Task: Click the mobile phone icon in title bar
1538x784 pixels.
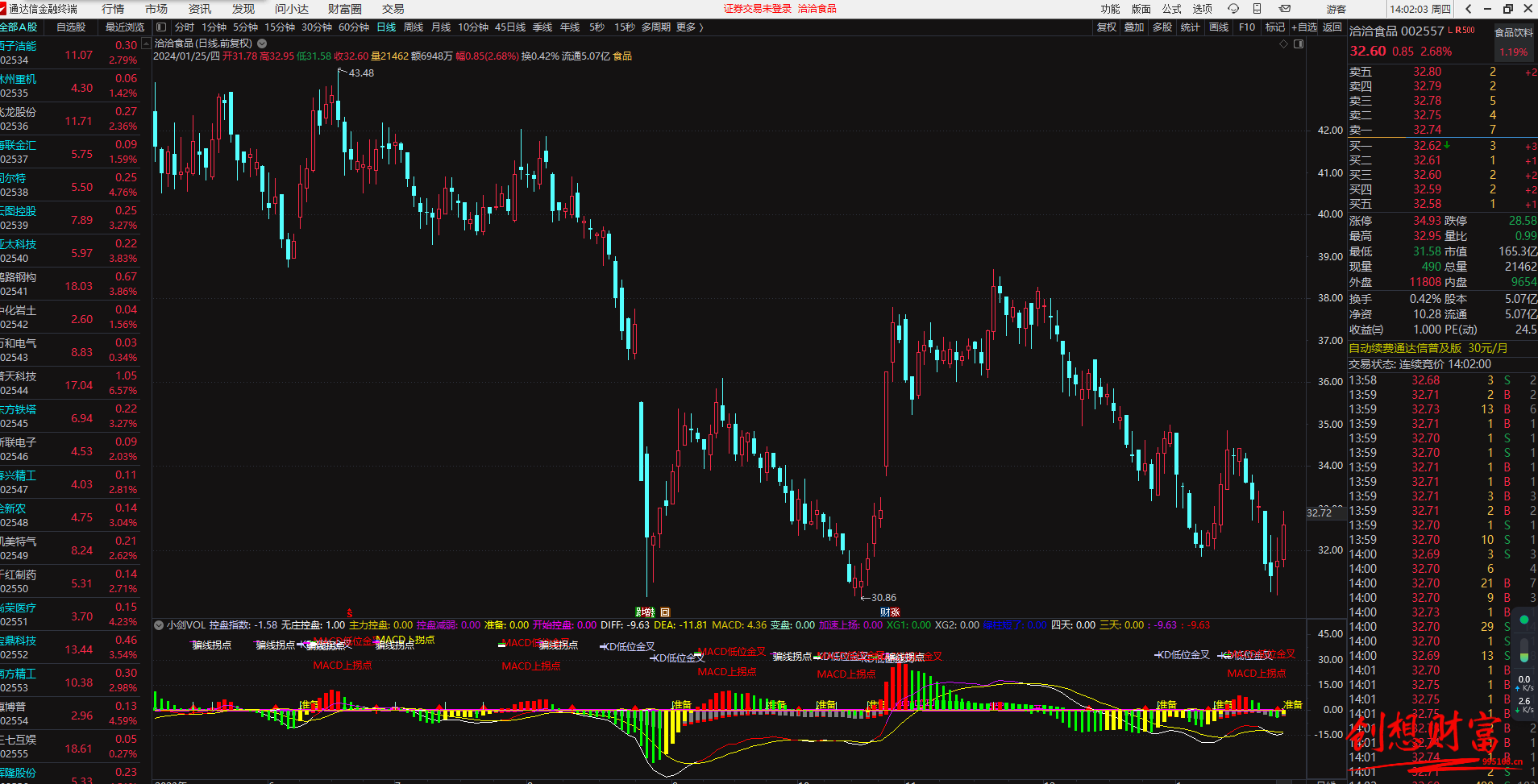Action: (x=1257, y=9)
